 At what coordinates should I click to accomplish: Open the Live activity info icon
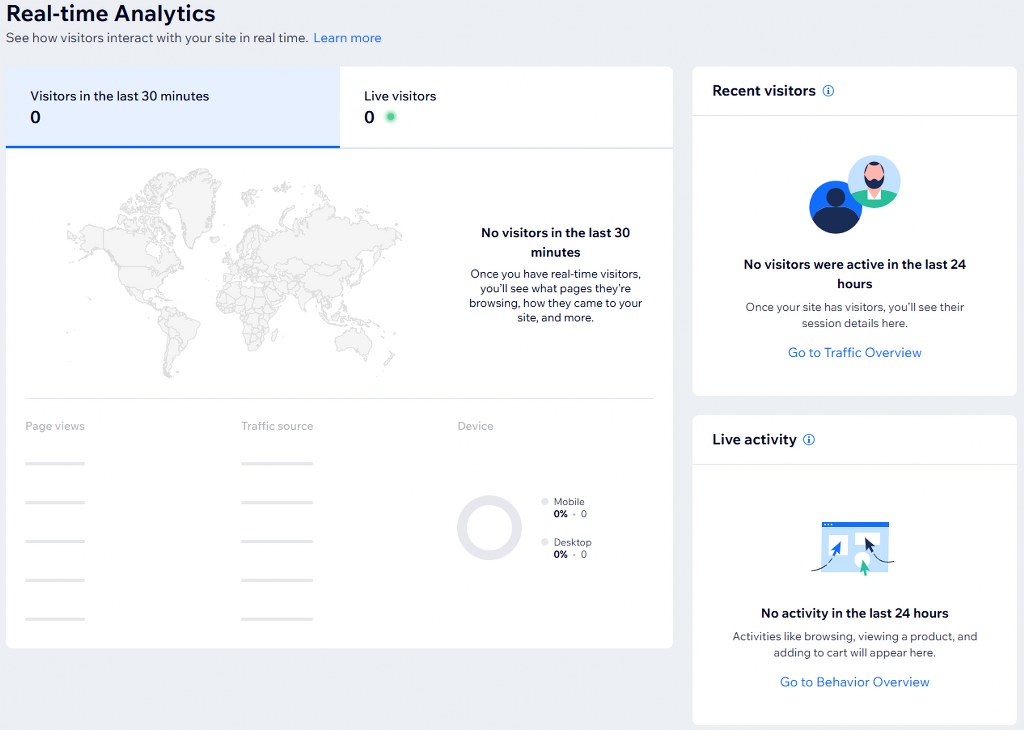(x=808, y=439)
